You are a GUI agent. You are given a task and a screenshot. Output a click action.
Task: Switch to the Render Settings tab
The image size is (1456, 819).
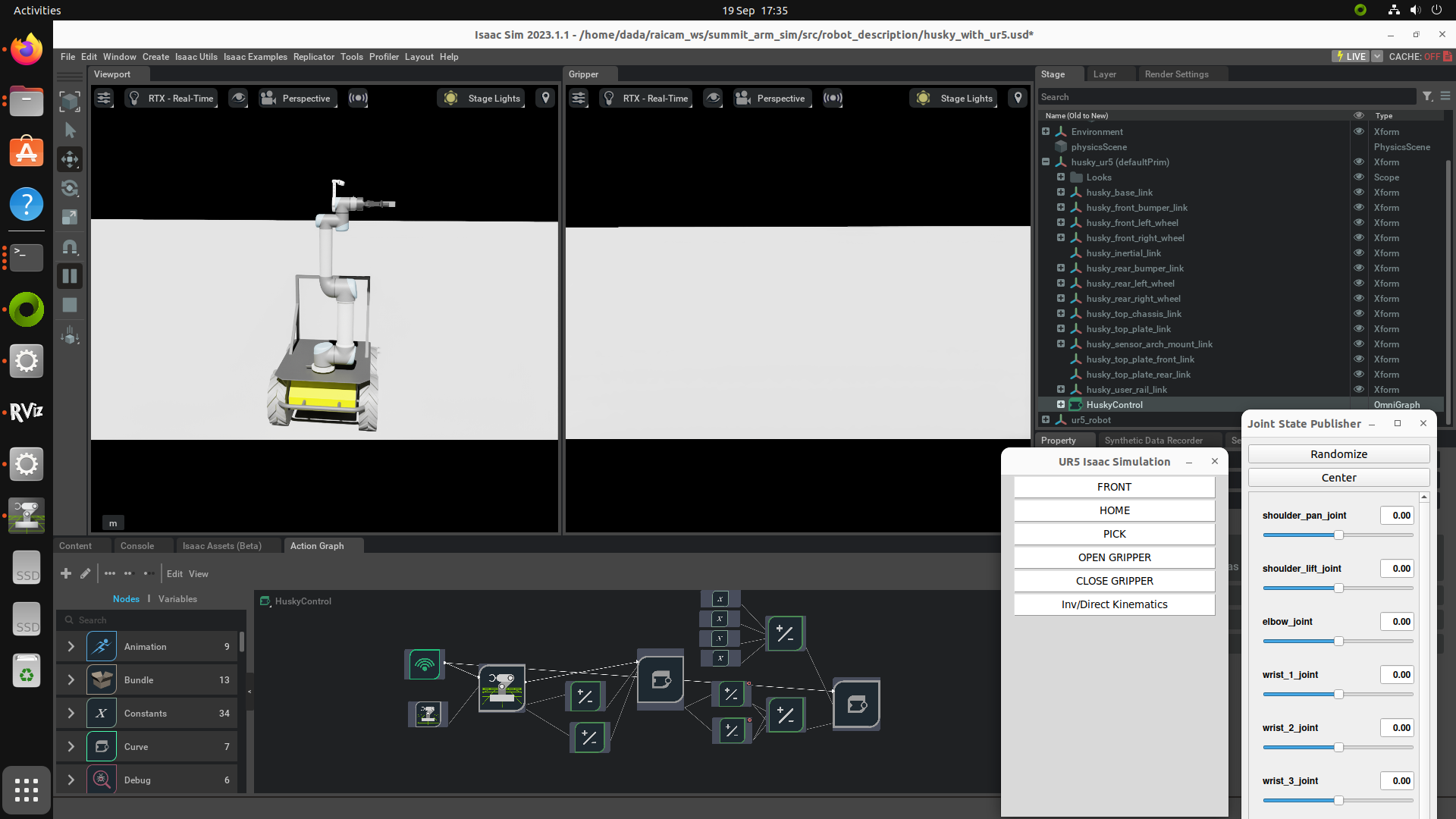[1176, 74]
